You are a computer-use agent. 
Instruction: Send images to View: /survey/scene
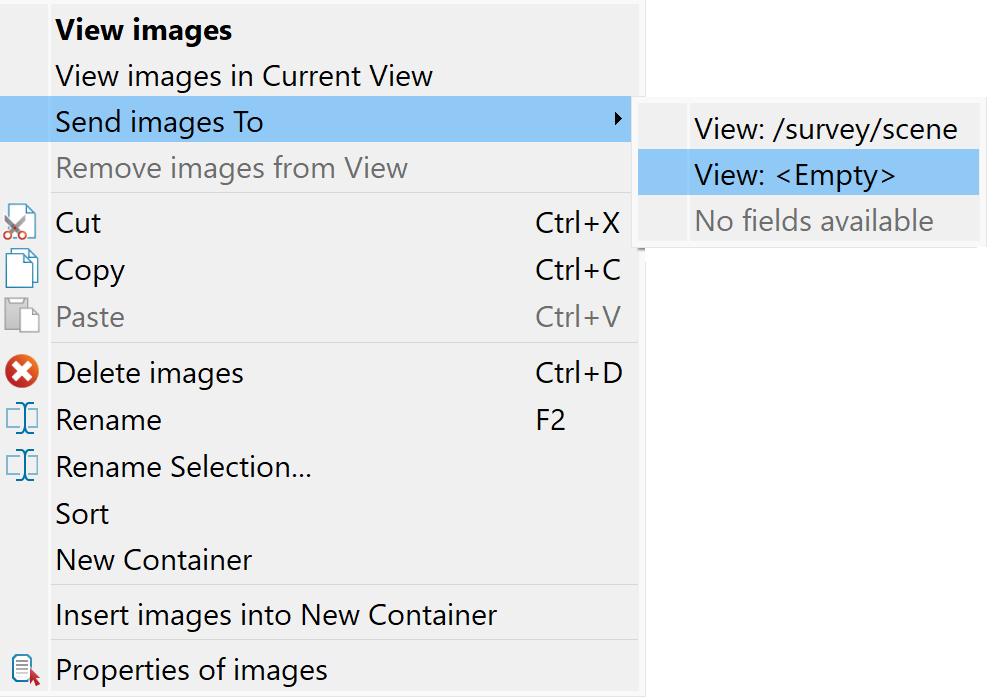825,128
